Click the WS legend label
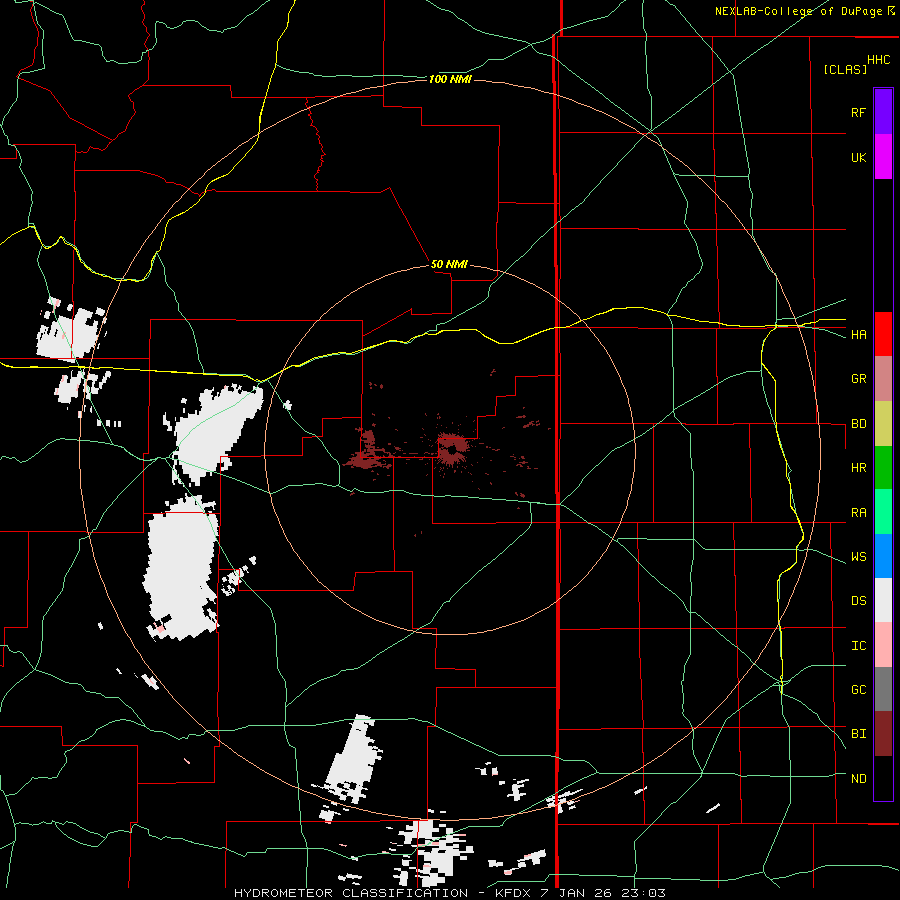This screenshot has height=900, width=900. pos(858,557)
